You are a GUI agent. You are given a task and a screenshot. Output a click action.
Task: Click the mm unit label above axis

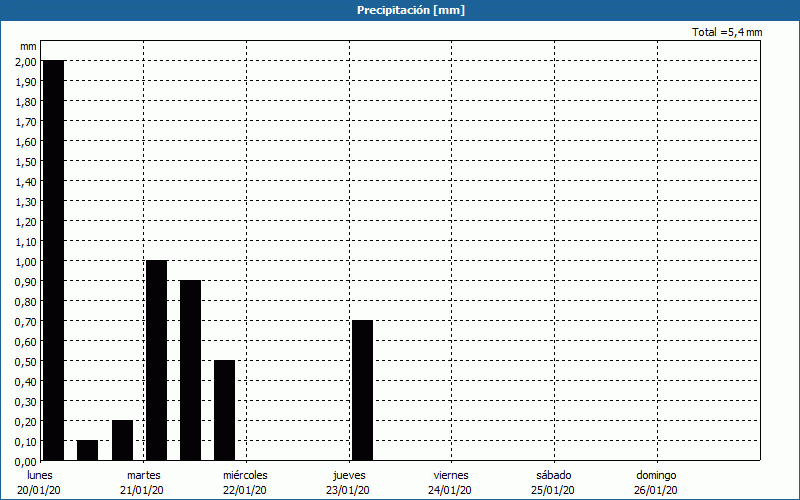pyautogui.click(x=28, y=46)
